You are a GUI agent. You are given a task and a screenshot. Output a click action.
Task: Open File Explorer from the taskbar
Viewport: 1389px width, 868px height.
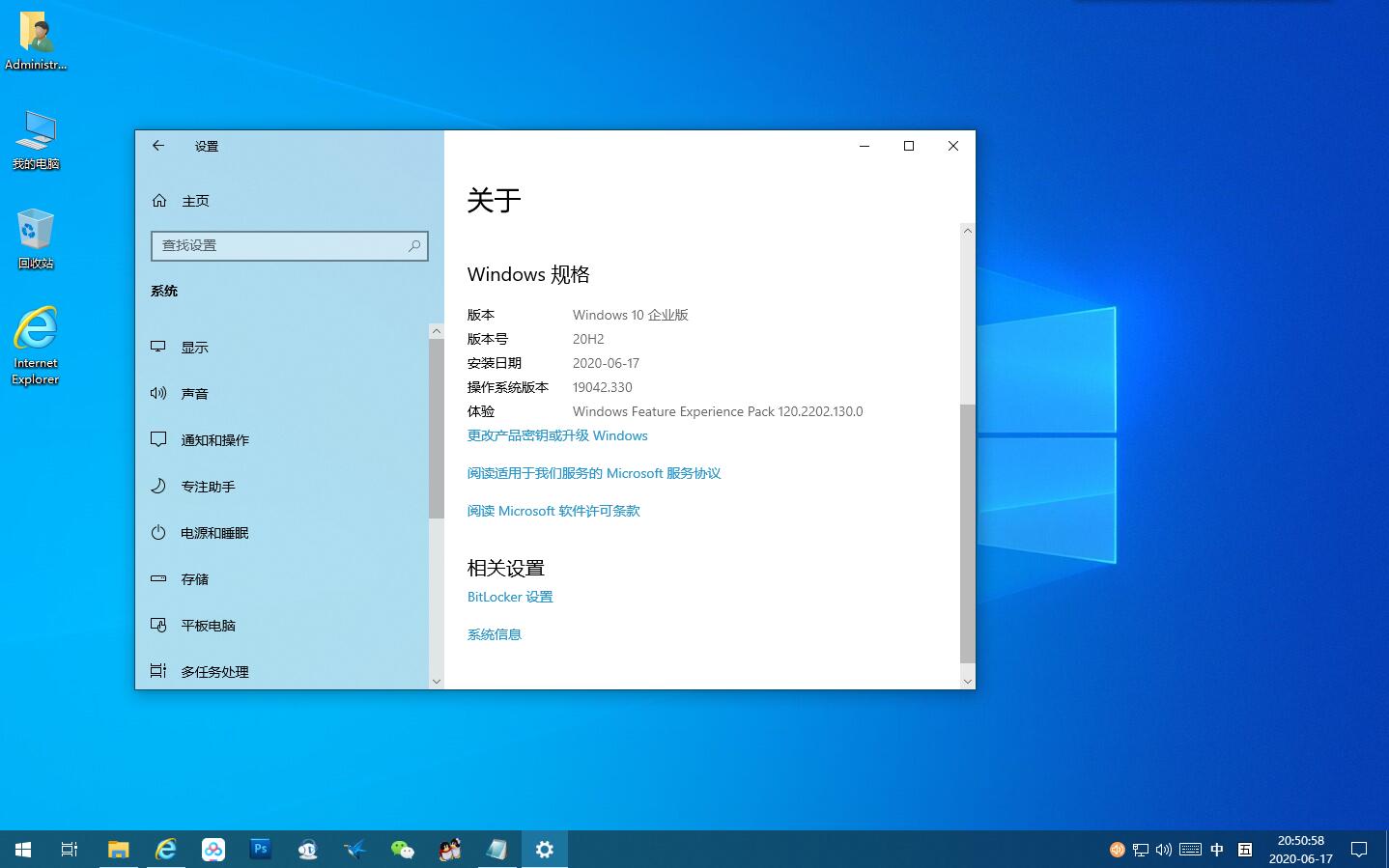coord(118,850)
